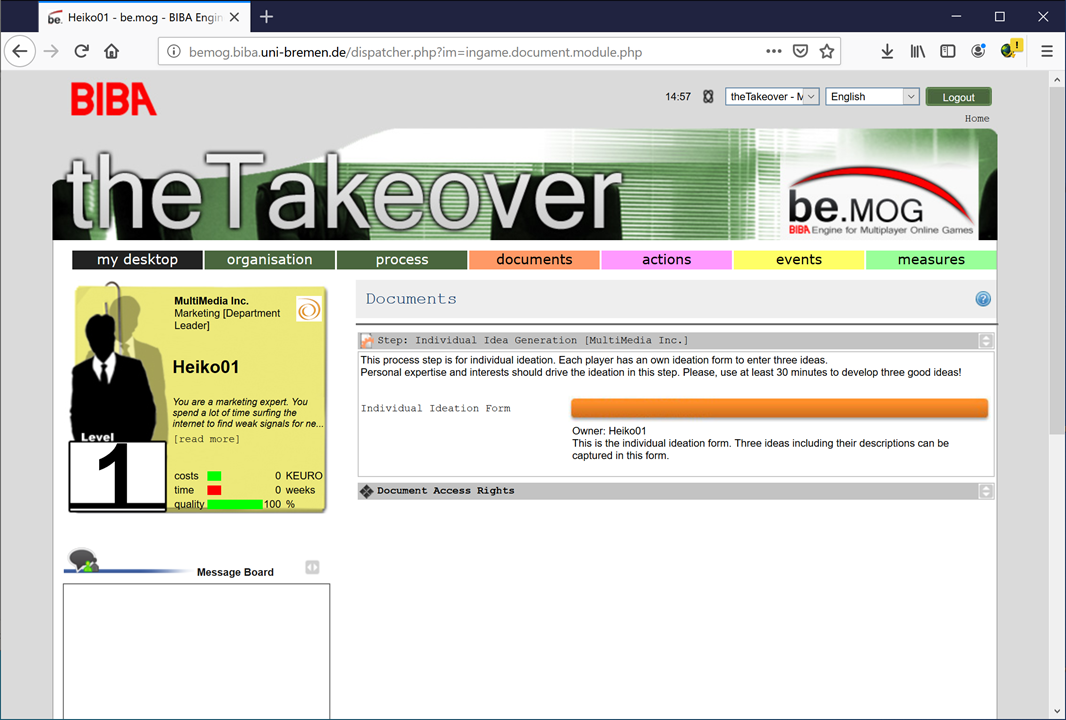Click the step icon before Individual Idea Generation
The width and height of the screenshot is (1066, 720).
pos(366,340)
